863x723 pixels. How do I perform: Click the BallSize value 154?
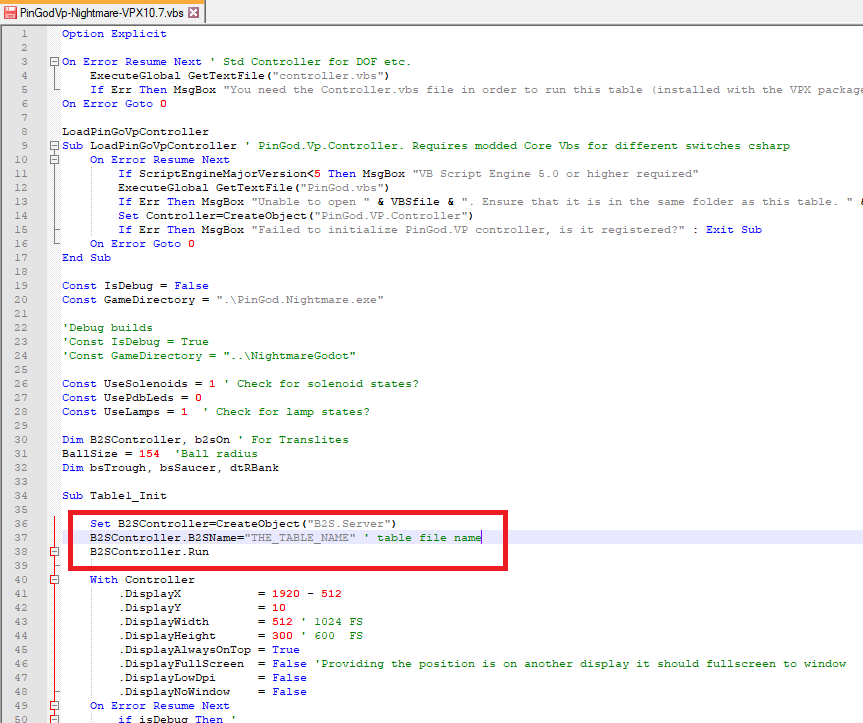[x=149, y=454]
